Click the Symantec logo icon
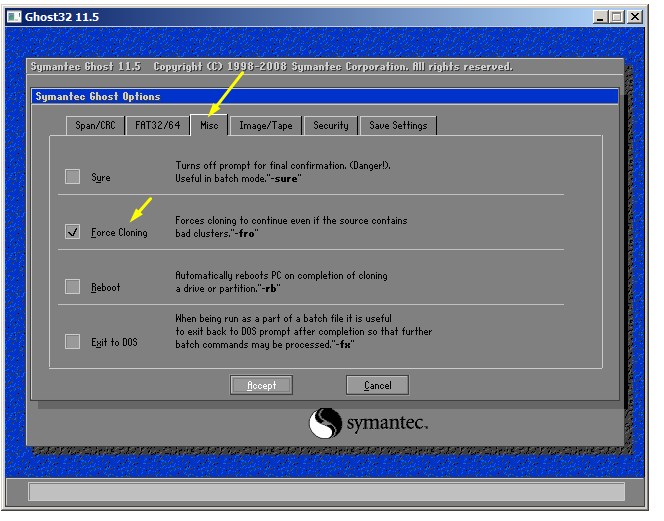 coord(325,423)
